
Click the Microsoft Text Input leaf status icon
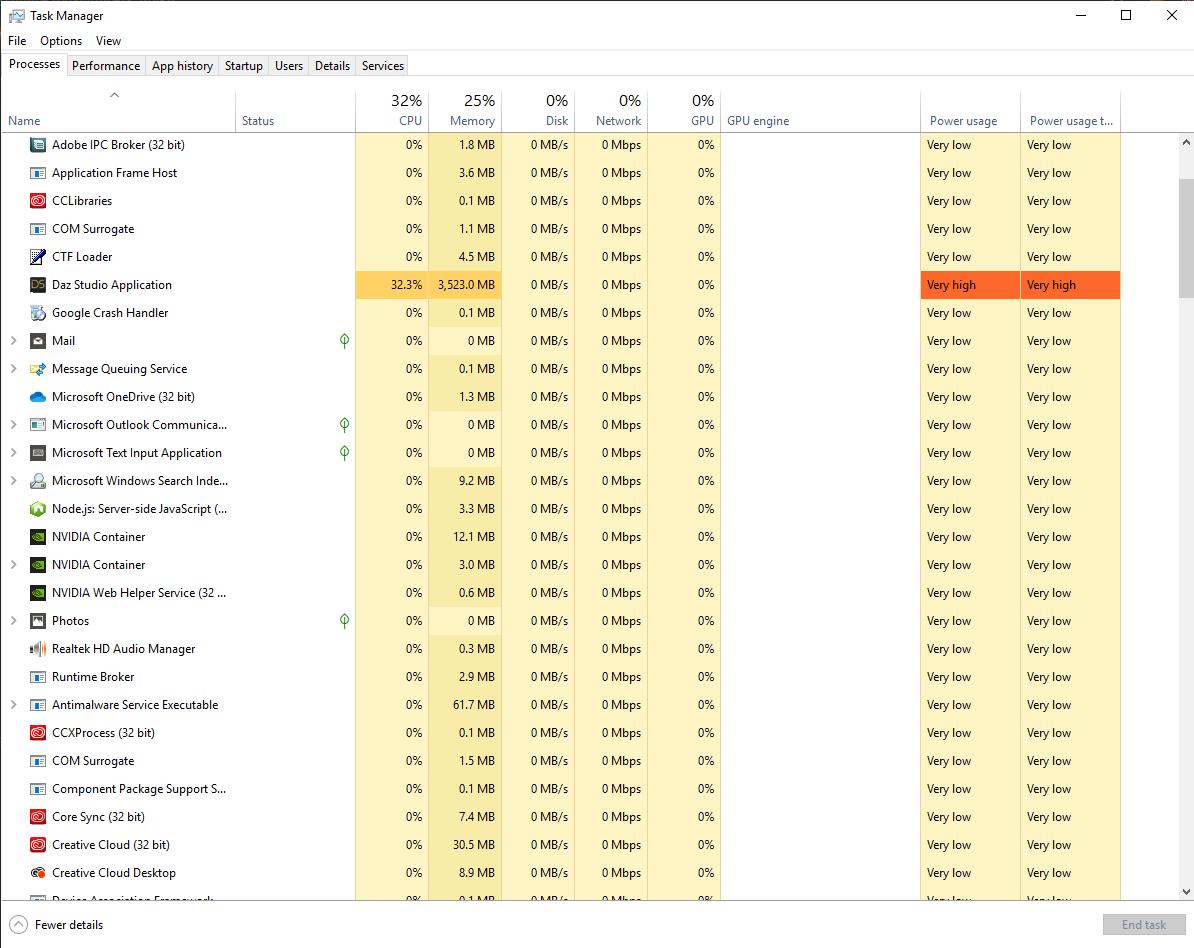[344, 453]
